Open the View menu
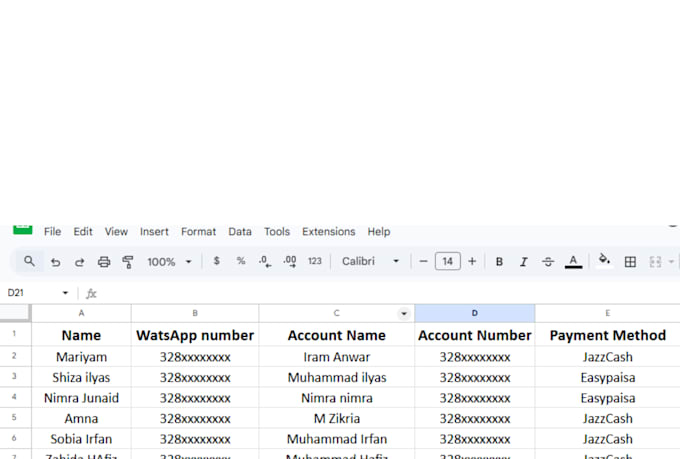680x459 pixels. tap(116, 232)
